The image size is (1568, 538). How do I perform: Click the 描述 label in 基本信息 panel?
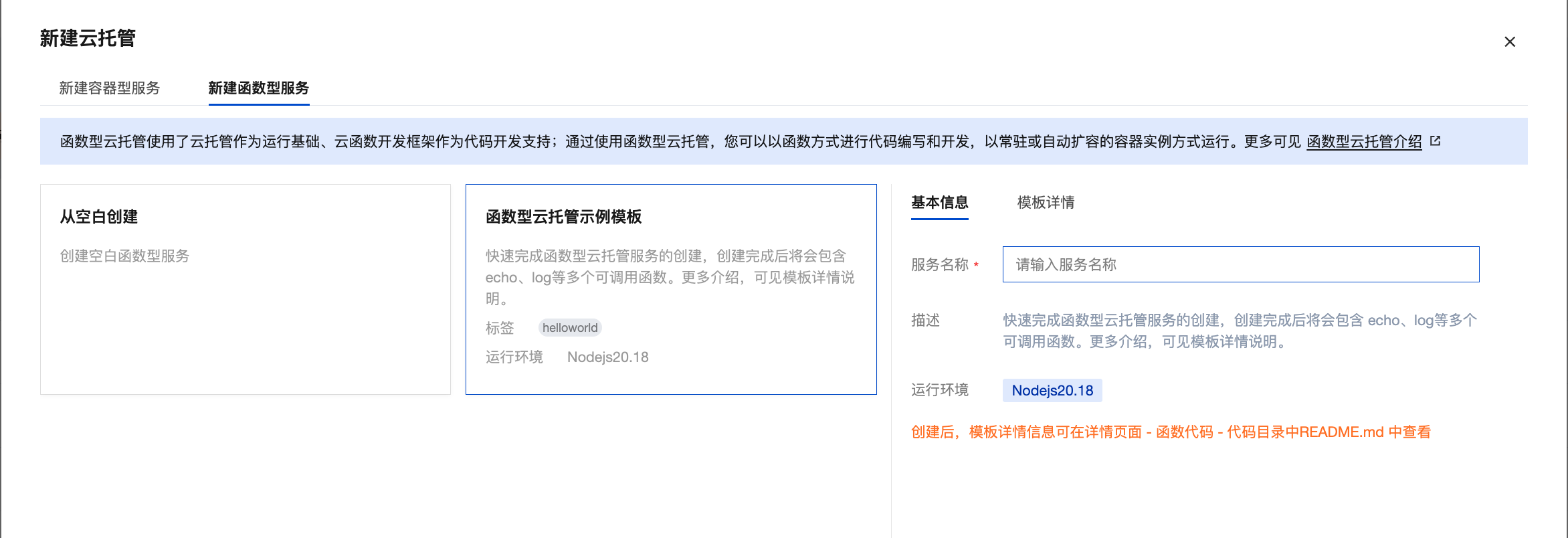(x=925, y=321)
